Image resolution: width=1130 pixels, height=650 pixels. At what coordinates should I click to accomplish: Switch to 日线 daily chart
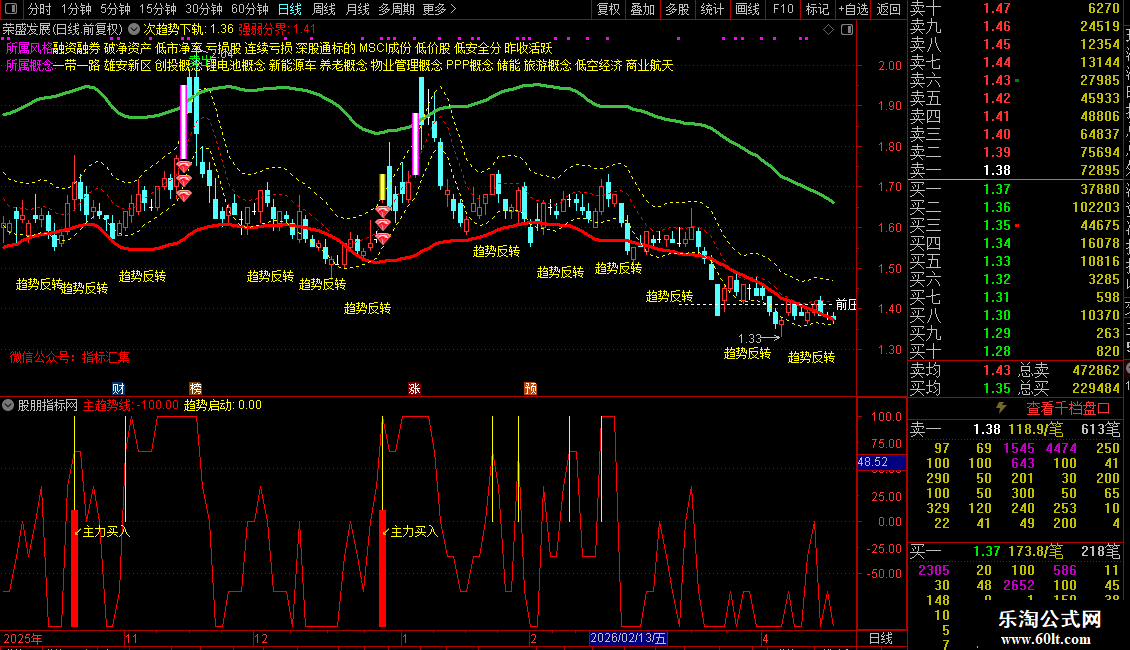coord(290,9)
